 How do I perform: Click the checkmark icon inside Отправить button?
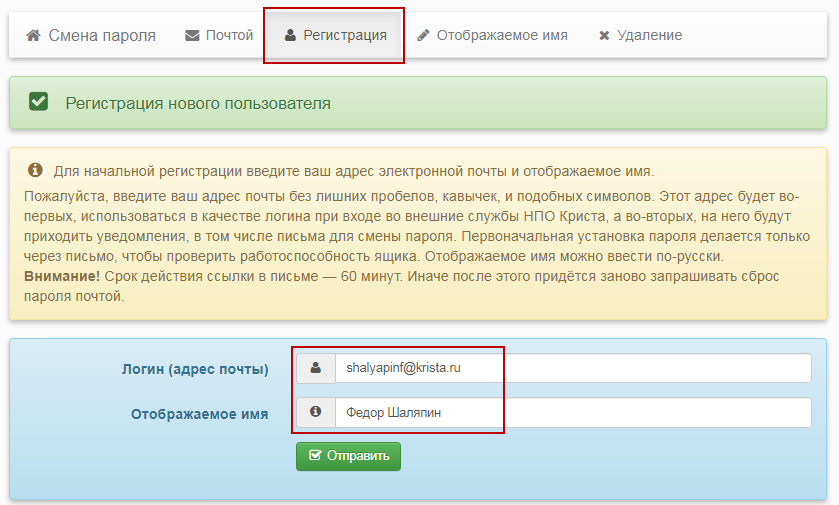(x=316, y=456)
